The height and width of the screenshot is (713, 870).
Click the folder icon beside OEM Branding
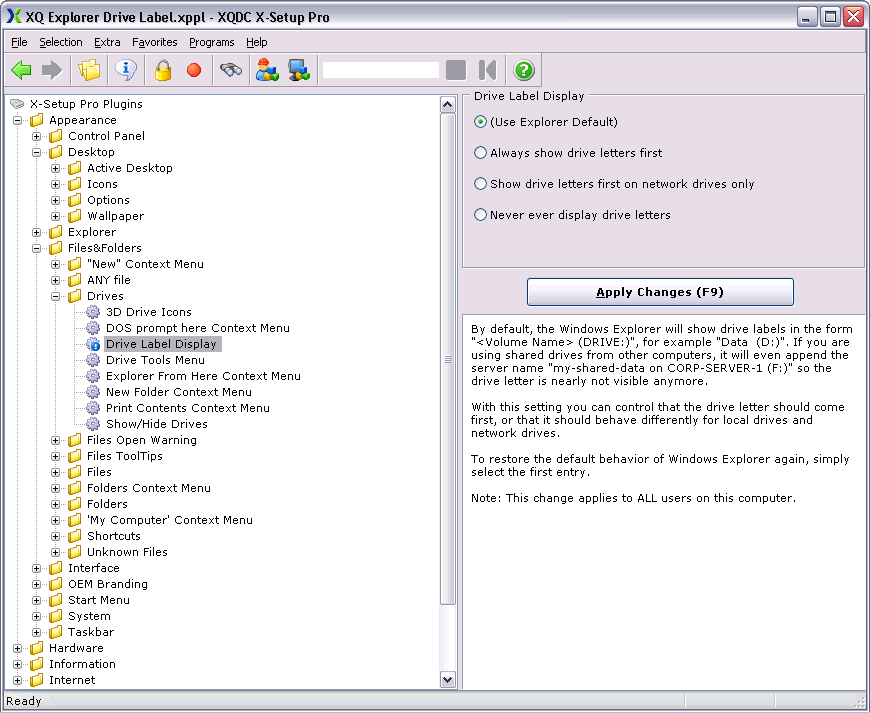coord(55,584)
